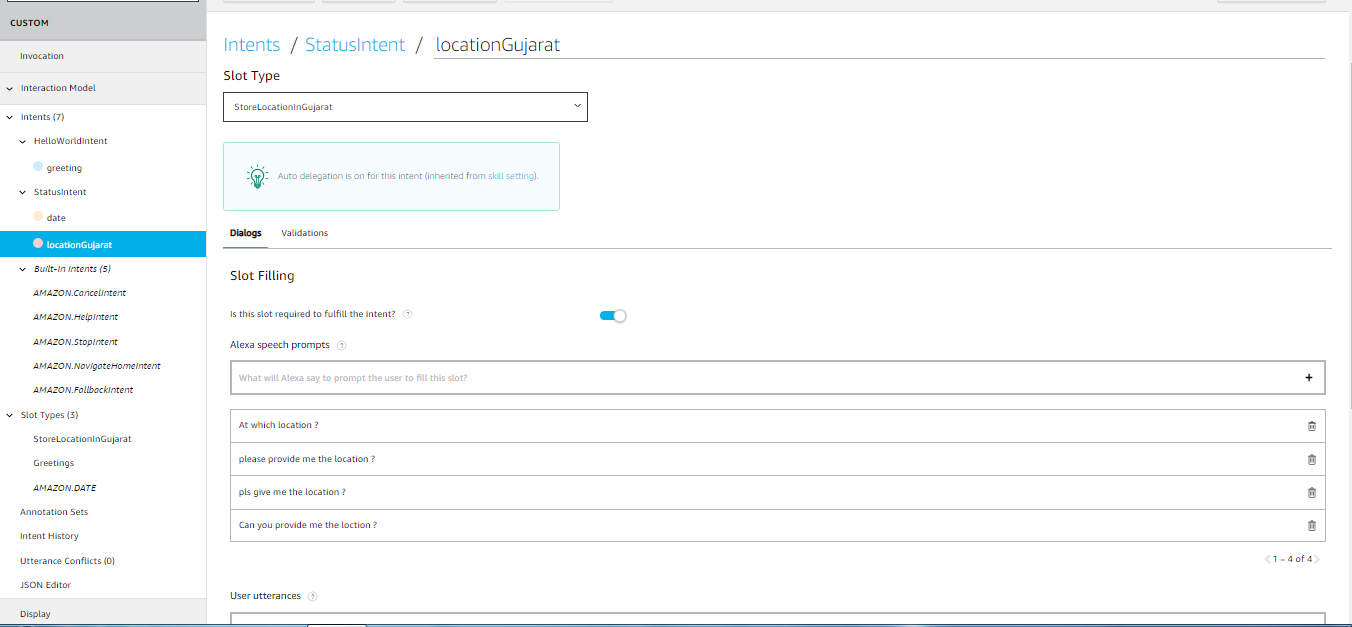Click the User utterances input field
This screenshot has width=1352, height=627.
click(778, 619)
